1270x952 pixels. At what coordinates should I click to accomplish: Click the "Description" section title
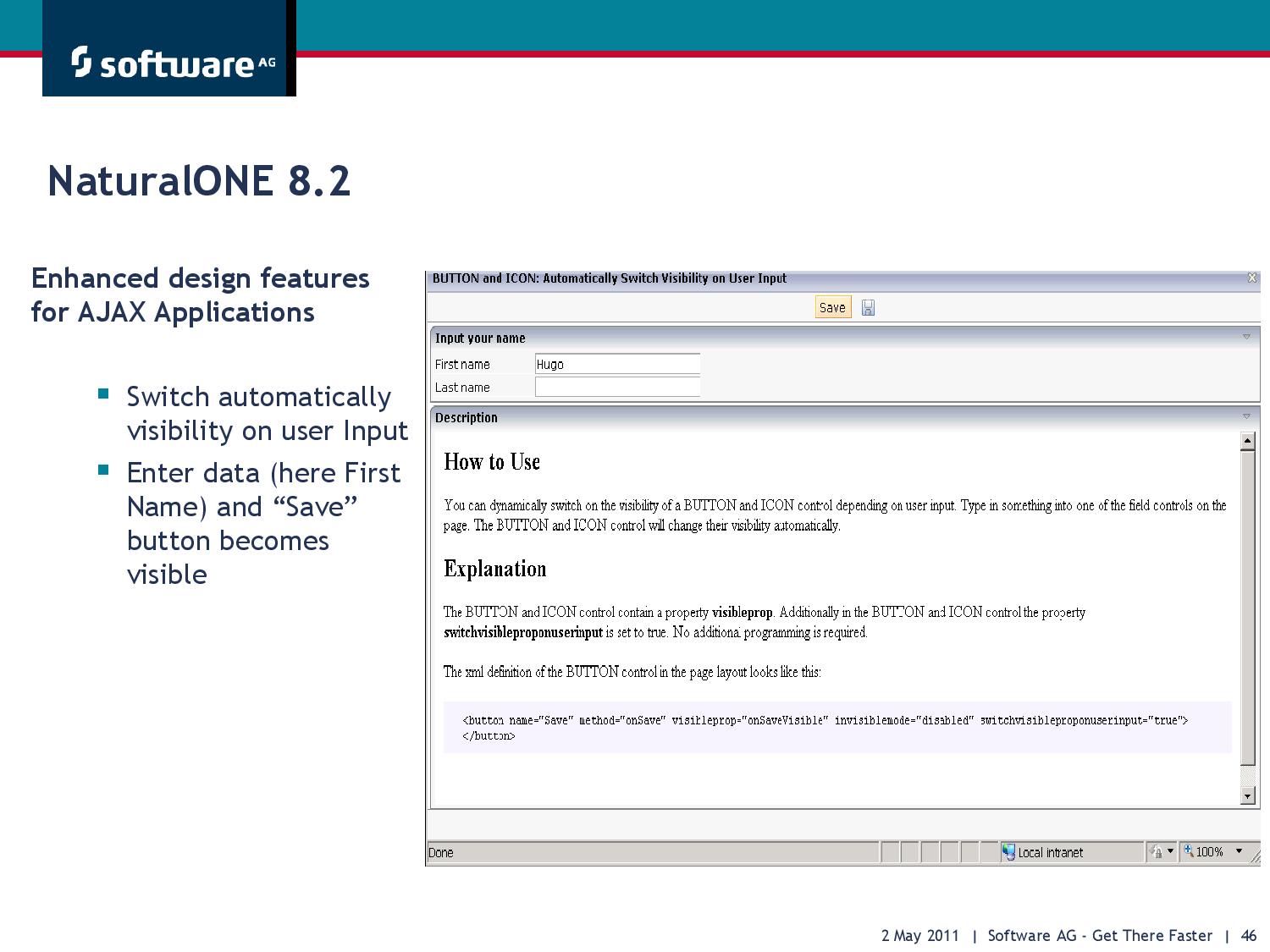[467, 417]
